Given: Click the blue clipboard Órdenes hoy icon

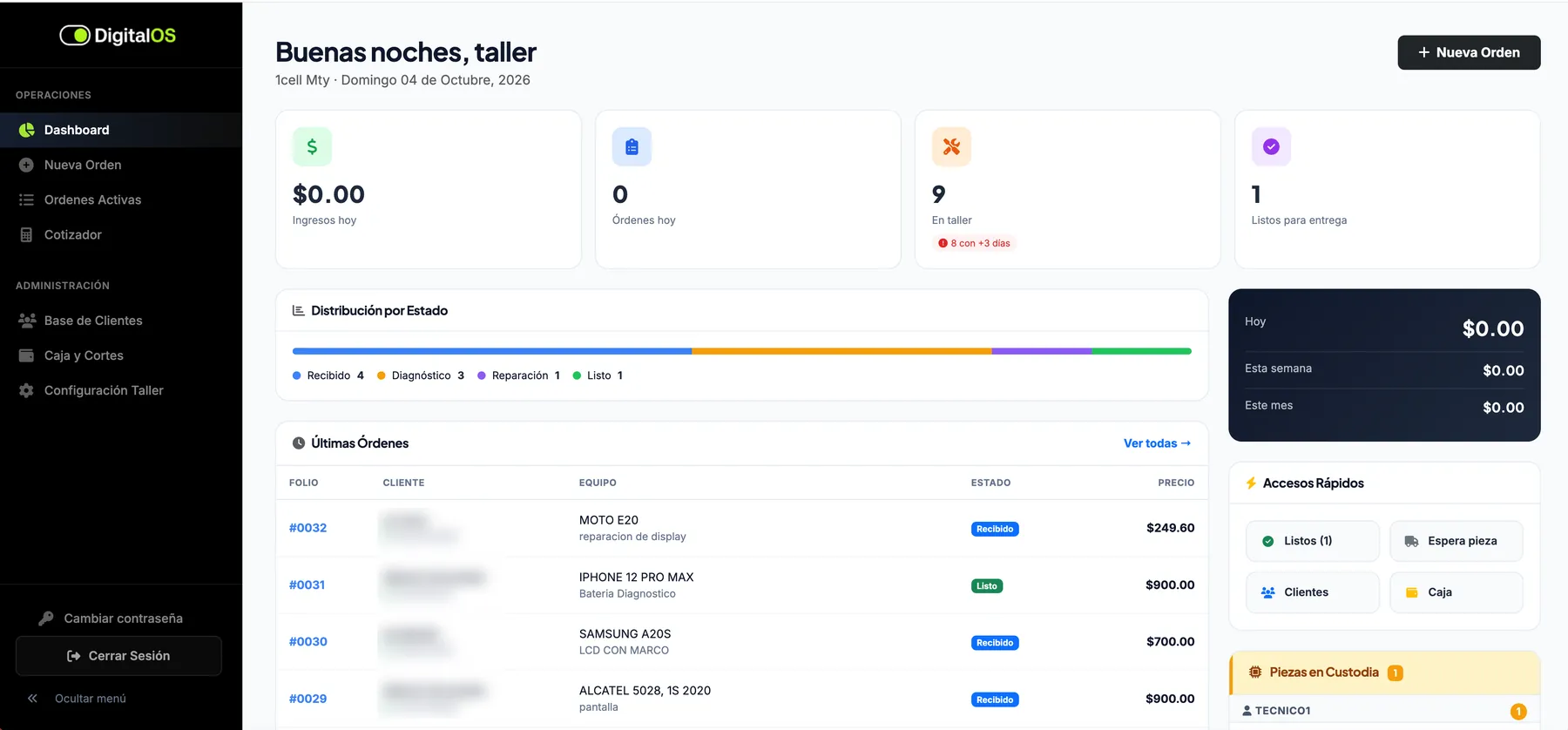Looking at the screenshot, I should point(632,147).
